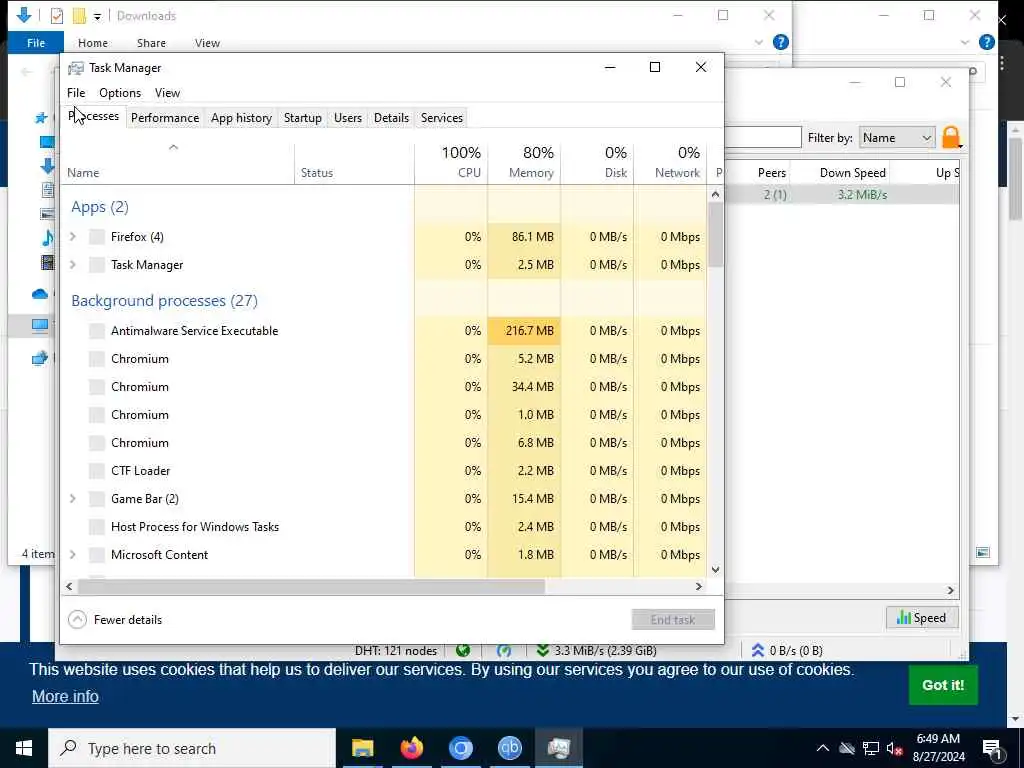Click the Speed button in qBittorrent
Viewport: 1024px width, 768px height.
921,618
